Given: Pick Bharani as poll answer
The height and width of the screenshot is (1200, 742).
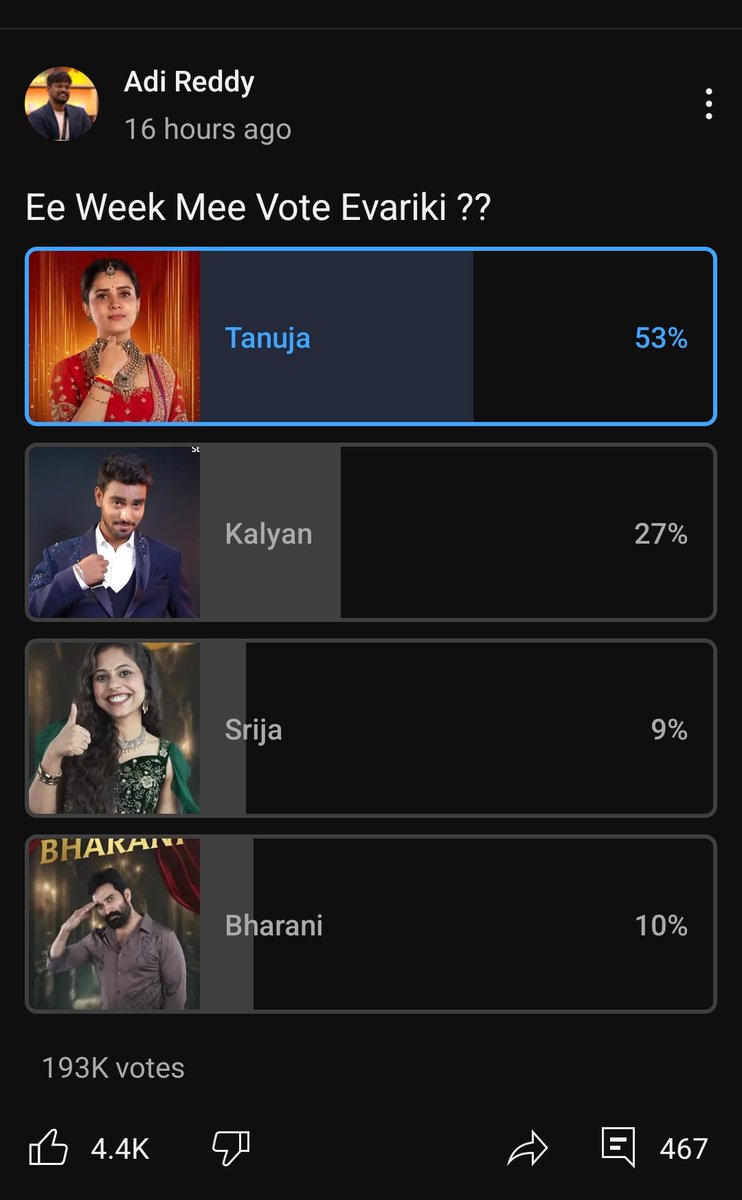Looking at the screenshot, I should [371, 924].
